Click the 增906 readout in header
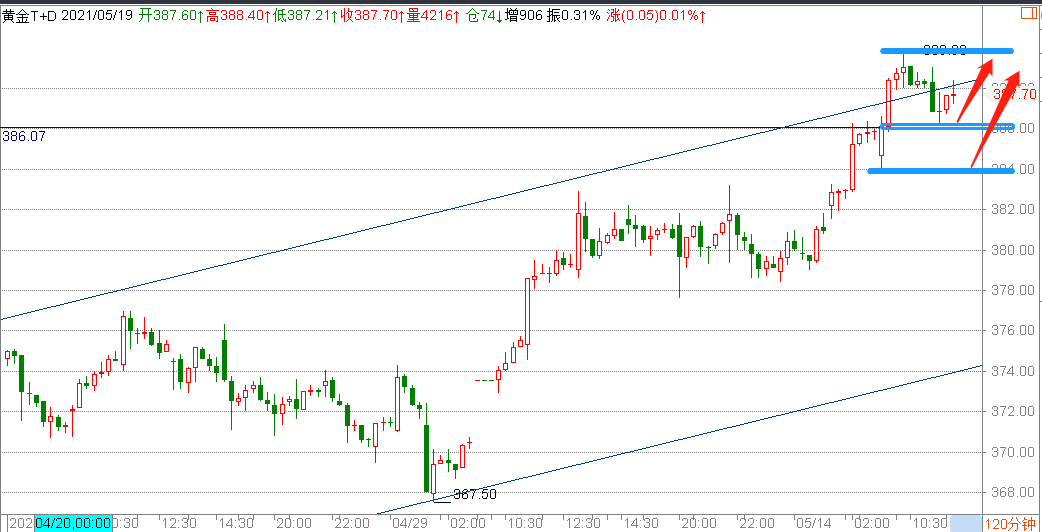Image resolution: width=1042 pixels, height=532 pixels. (x=524, y=17)
